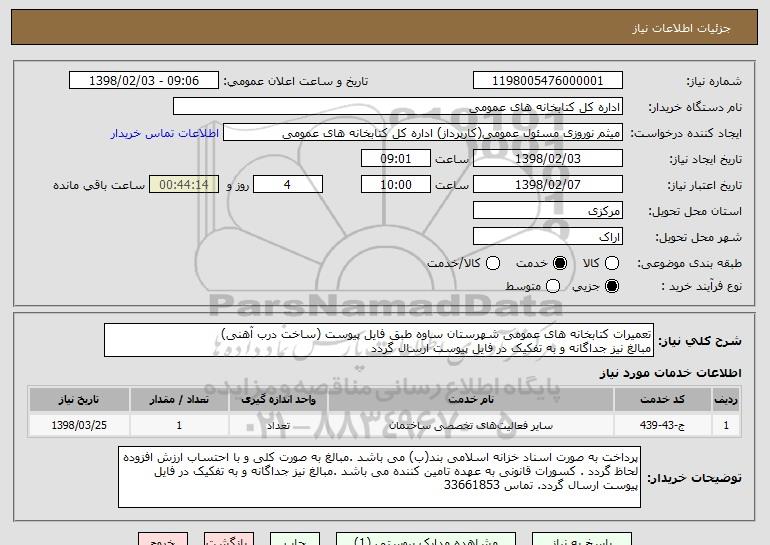Click service name سایر فعالیت‌های تخصصی ساختمان
770x545 pixels.
[471, 425]
